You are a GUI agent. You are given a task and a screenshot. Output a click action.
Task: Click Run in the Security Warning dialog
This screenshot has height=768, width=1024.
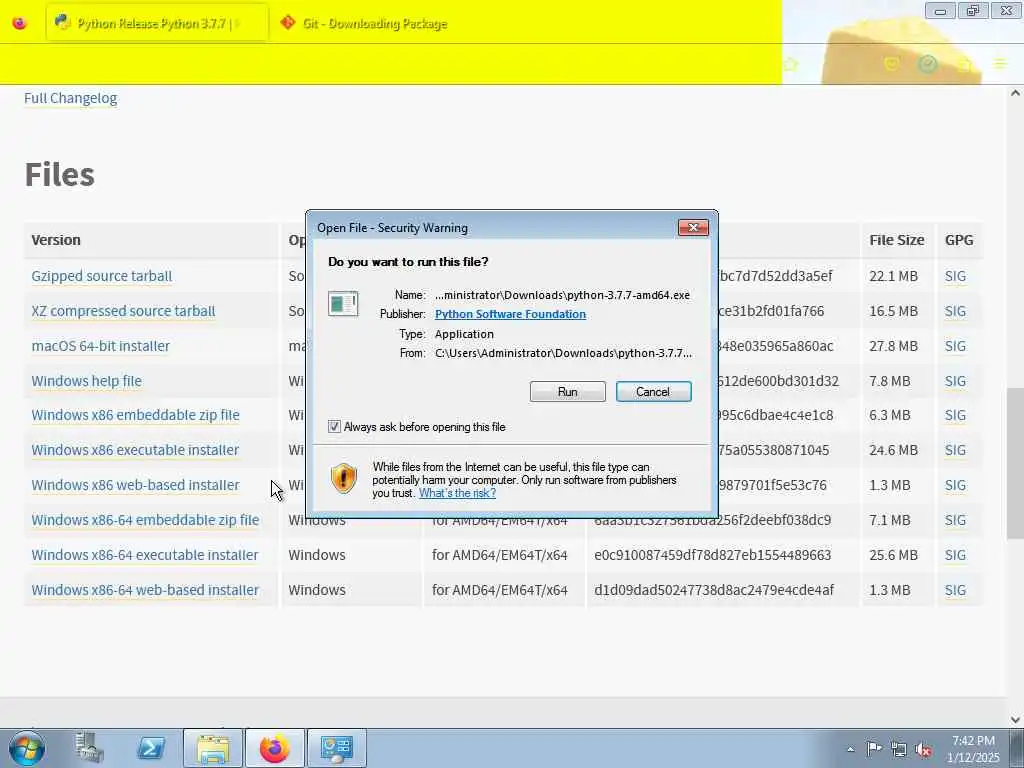pos(568,392)
